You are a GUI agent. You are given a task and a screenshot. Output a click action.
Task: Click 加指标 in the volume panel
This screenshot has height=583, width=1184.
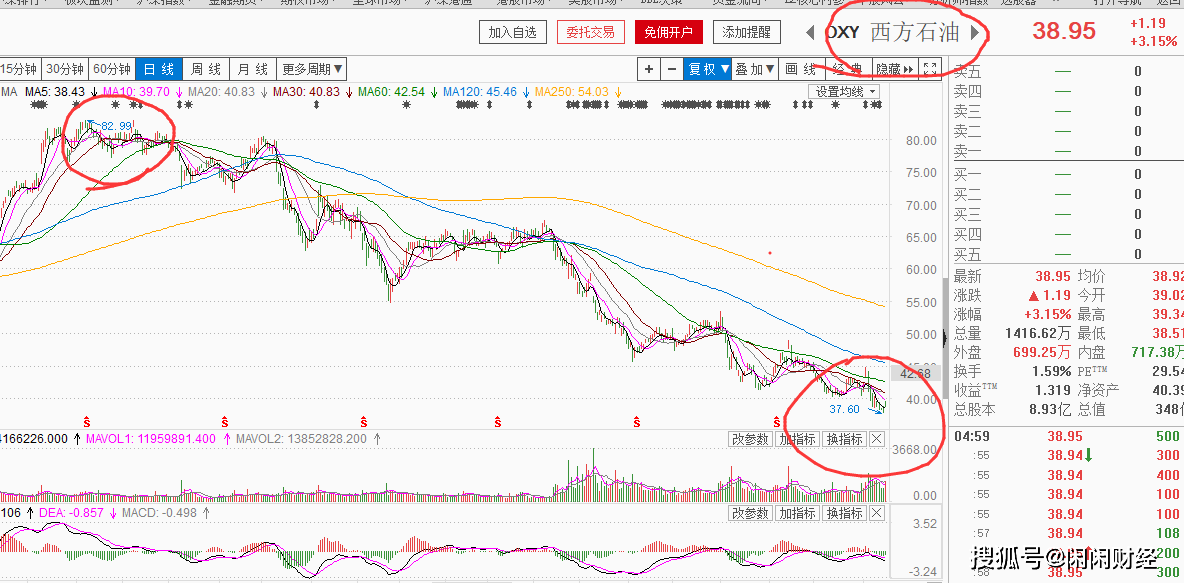(x=797, y=439)
